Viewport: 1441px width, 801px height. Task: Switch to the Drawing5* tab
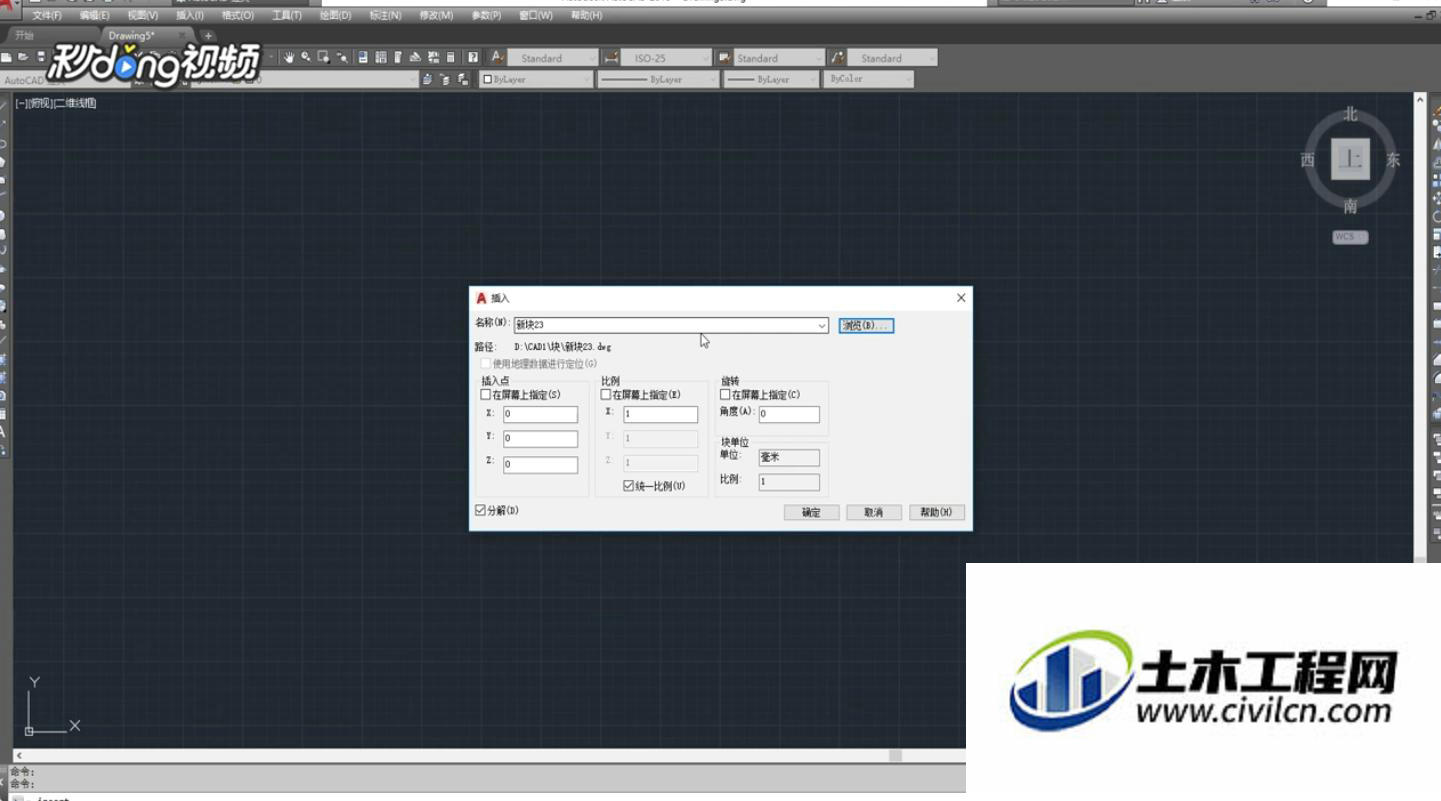pos(131,36)
